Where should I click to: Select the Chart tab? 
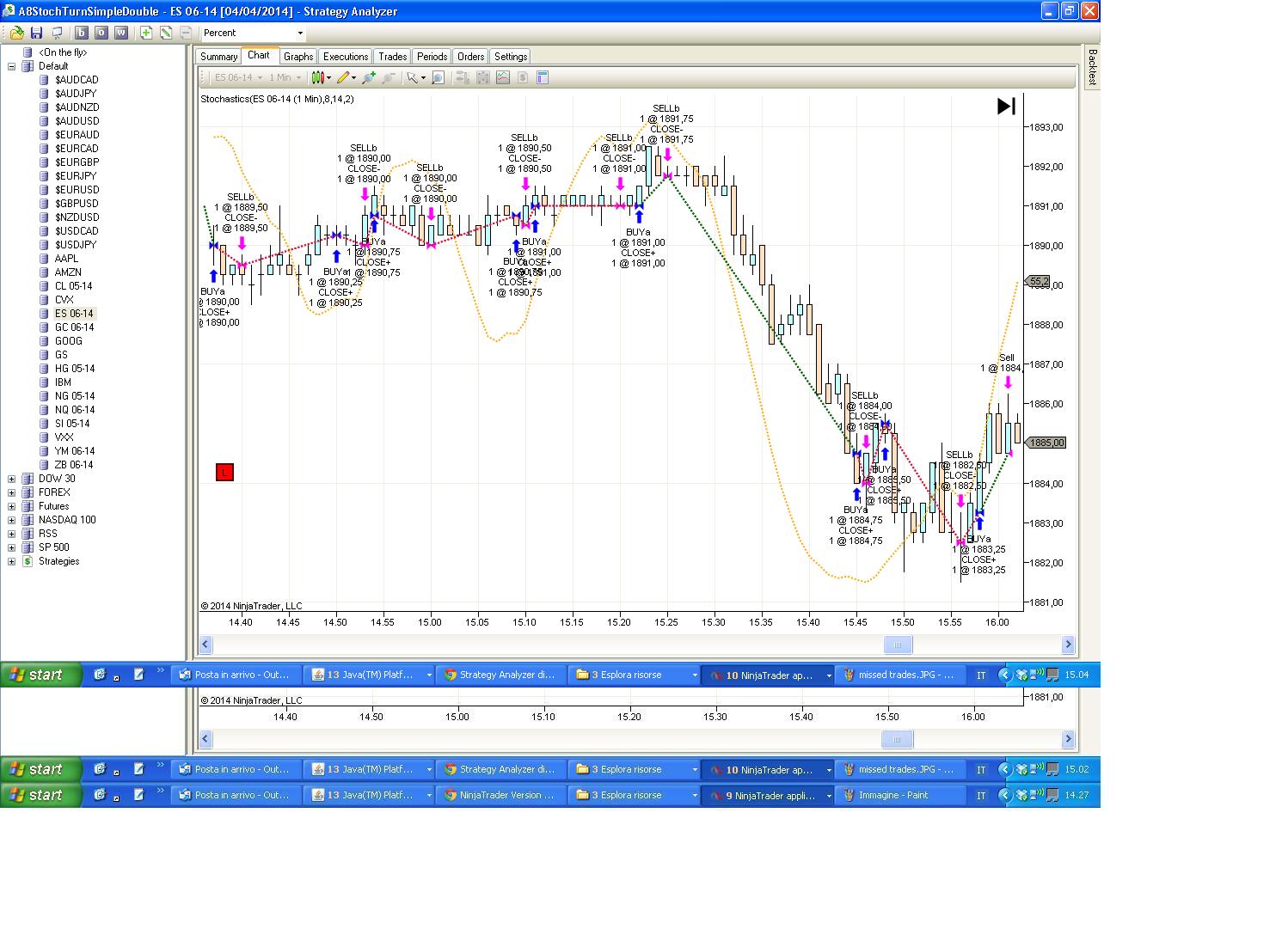click(259, 55)
